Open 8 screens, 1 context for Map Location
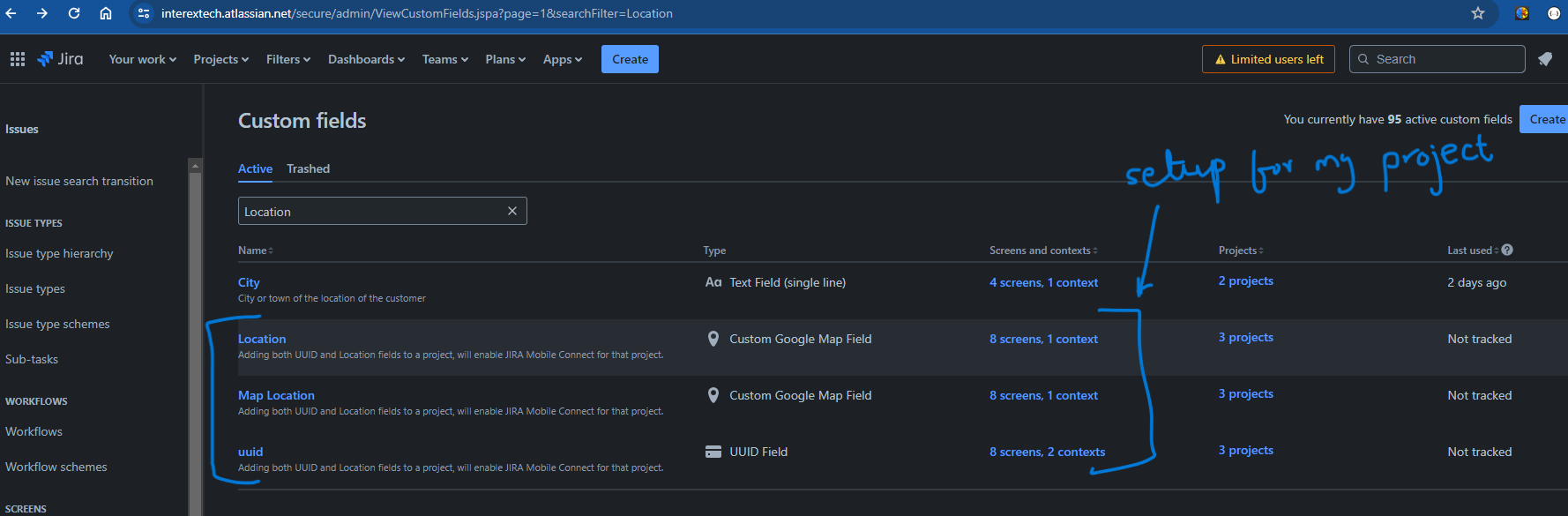Image resolution: width=1568 pixels, height=516 pixels. [1043, 395]
